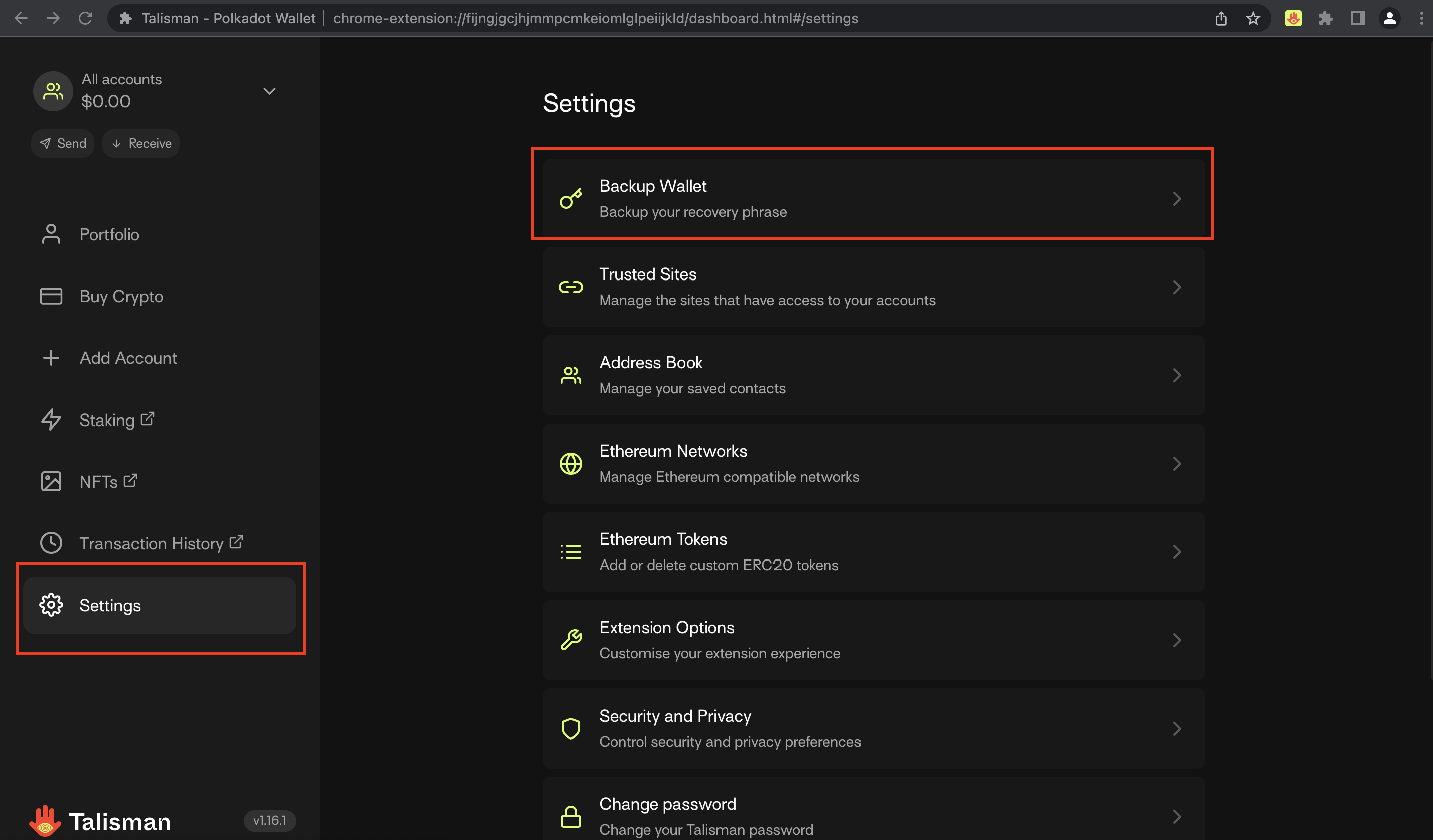Open Transaction History in the sidebar
This screenshot has width=1433, height=840.
point(159,543)
